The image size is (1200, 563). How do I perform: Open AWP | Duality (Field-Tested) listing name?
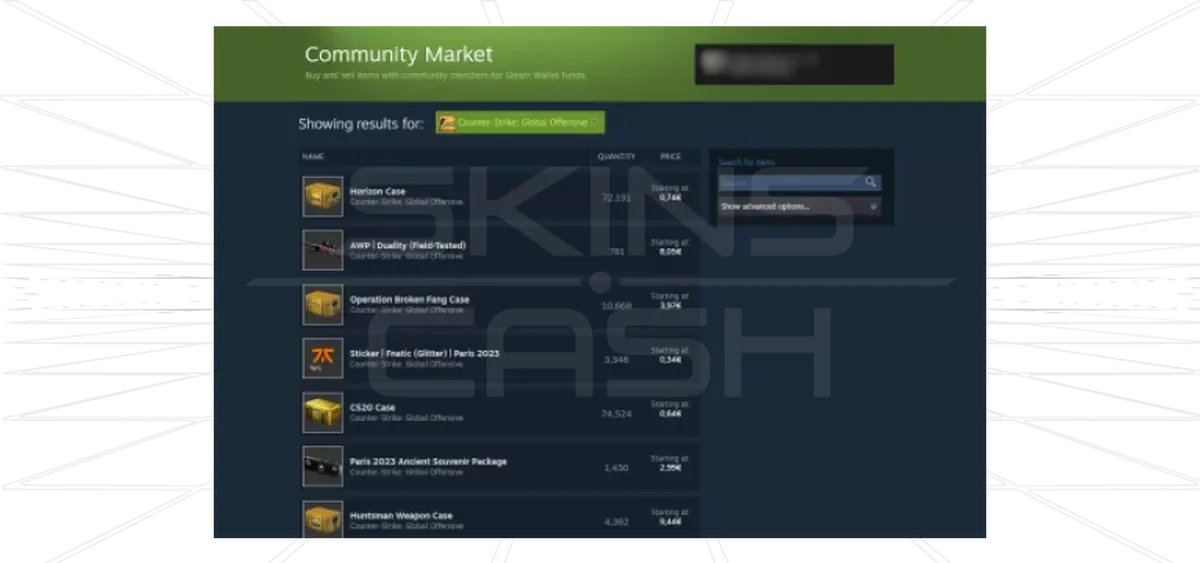407,245
